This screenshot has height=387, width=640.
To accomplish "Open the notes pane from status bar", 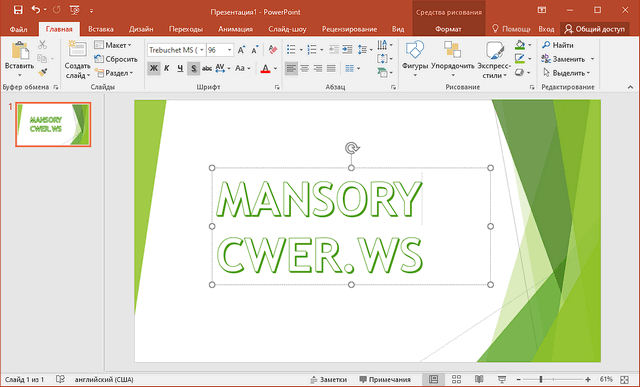I will tap(329, 379).
